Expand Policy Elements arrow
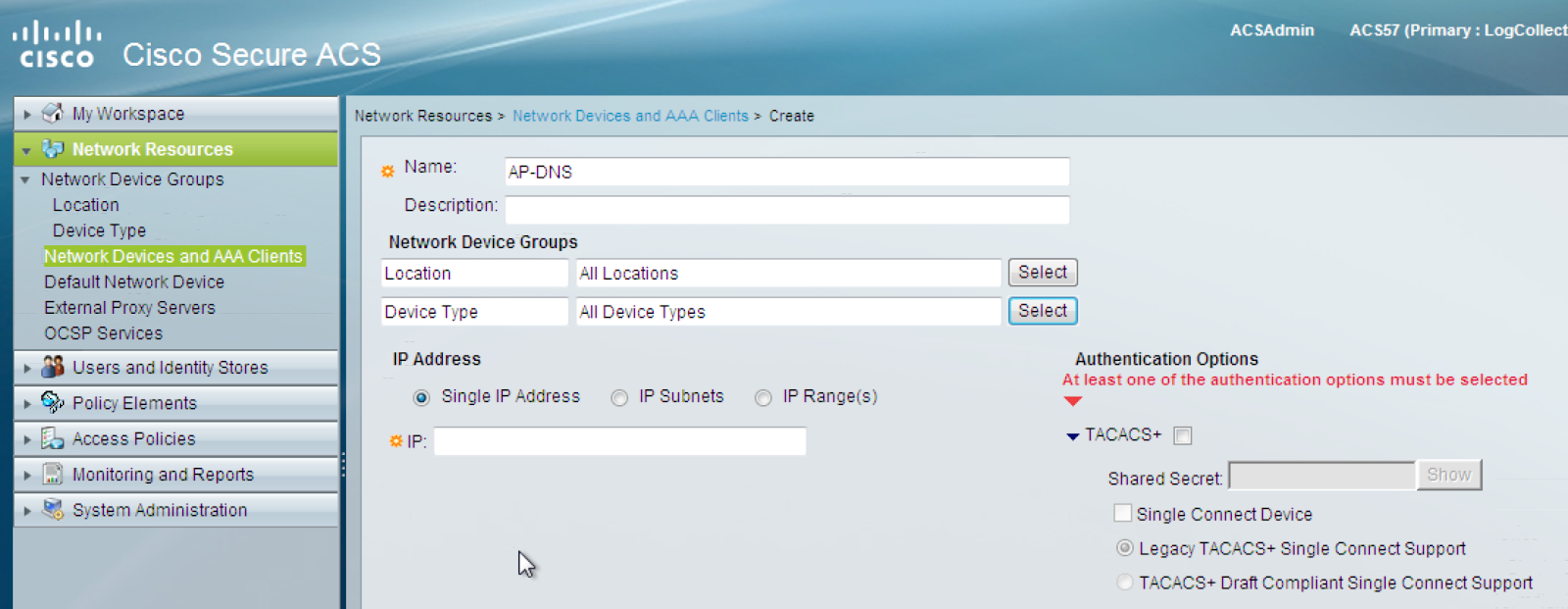The width and height of the screenshot is (1568, 609). [x=27, y=403]
